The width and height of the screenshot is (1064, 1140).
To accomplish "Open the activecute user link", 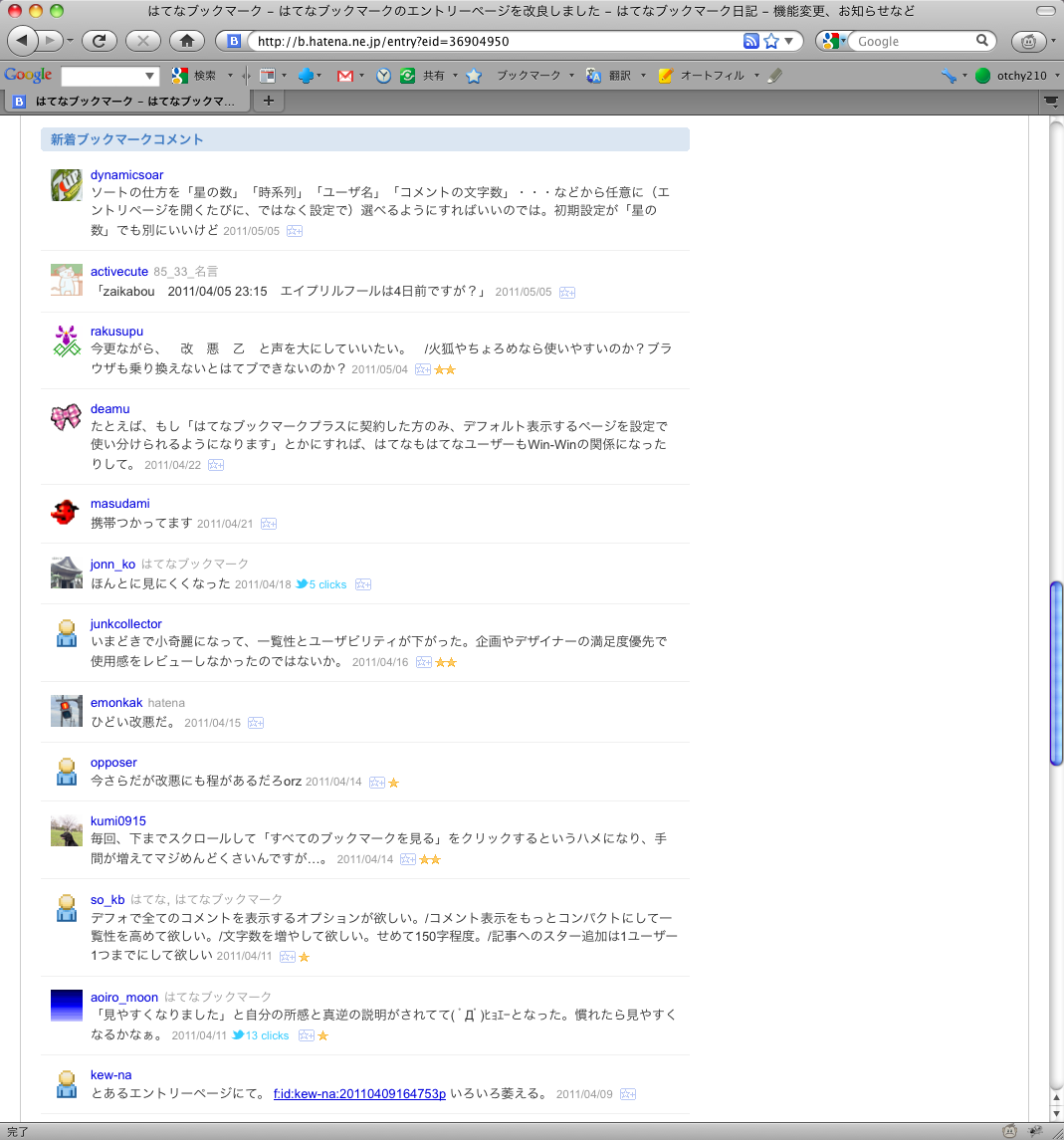I will [119, 272].
